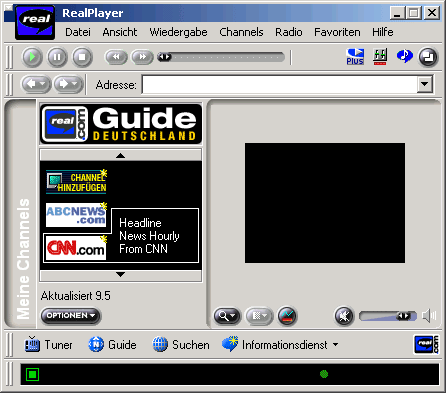
Task: Open the Hilfe menu
Action: (x=383, y=32)
